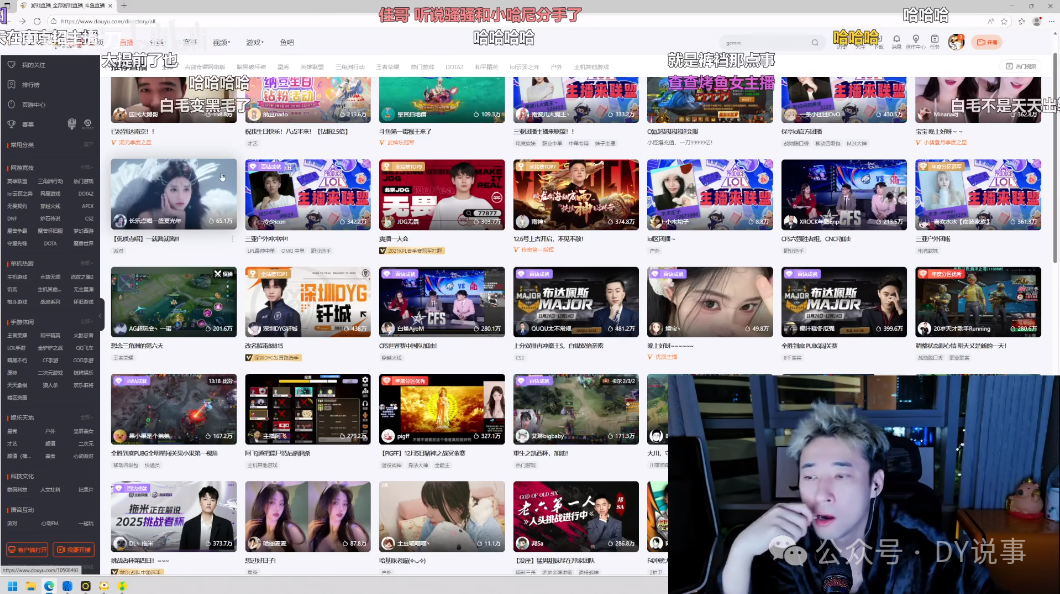Open the 无畏 JDG stream thumbnail
Image resolution: width=1060 pixels, height=594 pixels.
[x=442, y=195]
